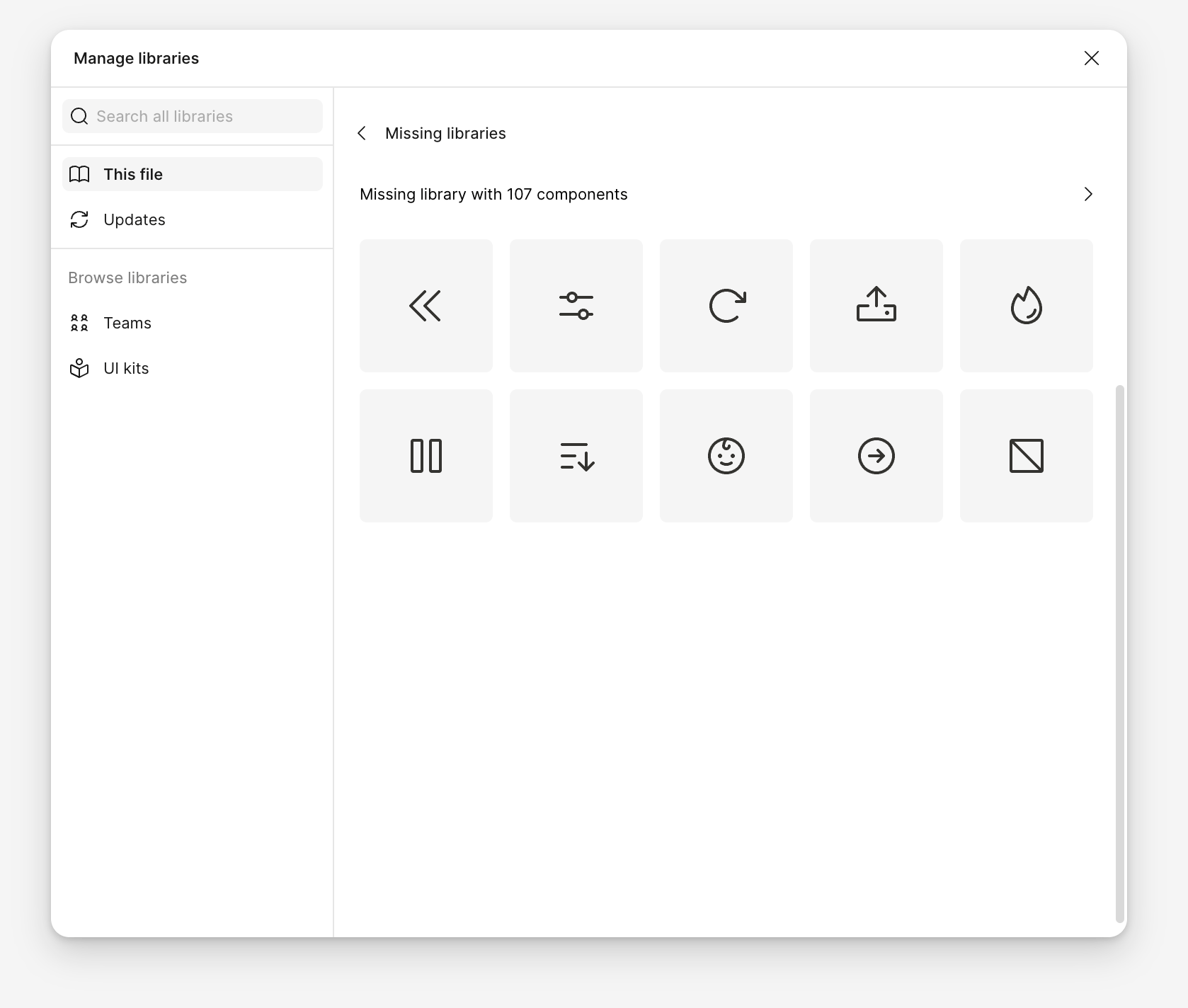Click the upload share icon component

pyautogui.click(x=876, y=306)
